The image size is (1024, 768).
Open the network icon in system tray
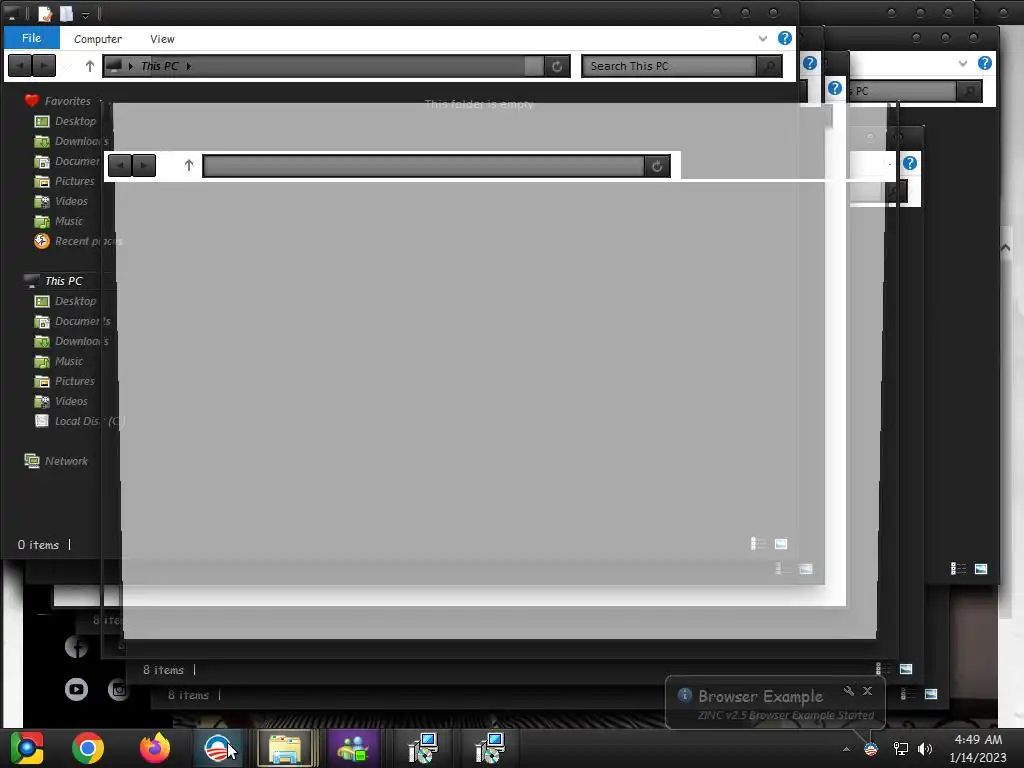pyautogui.click(x=901, y=749)
